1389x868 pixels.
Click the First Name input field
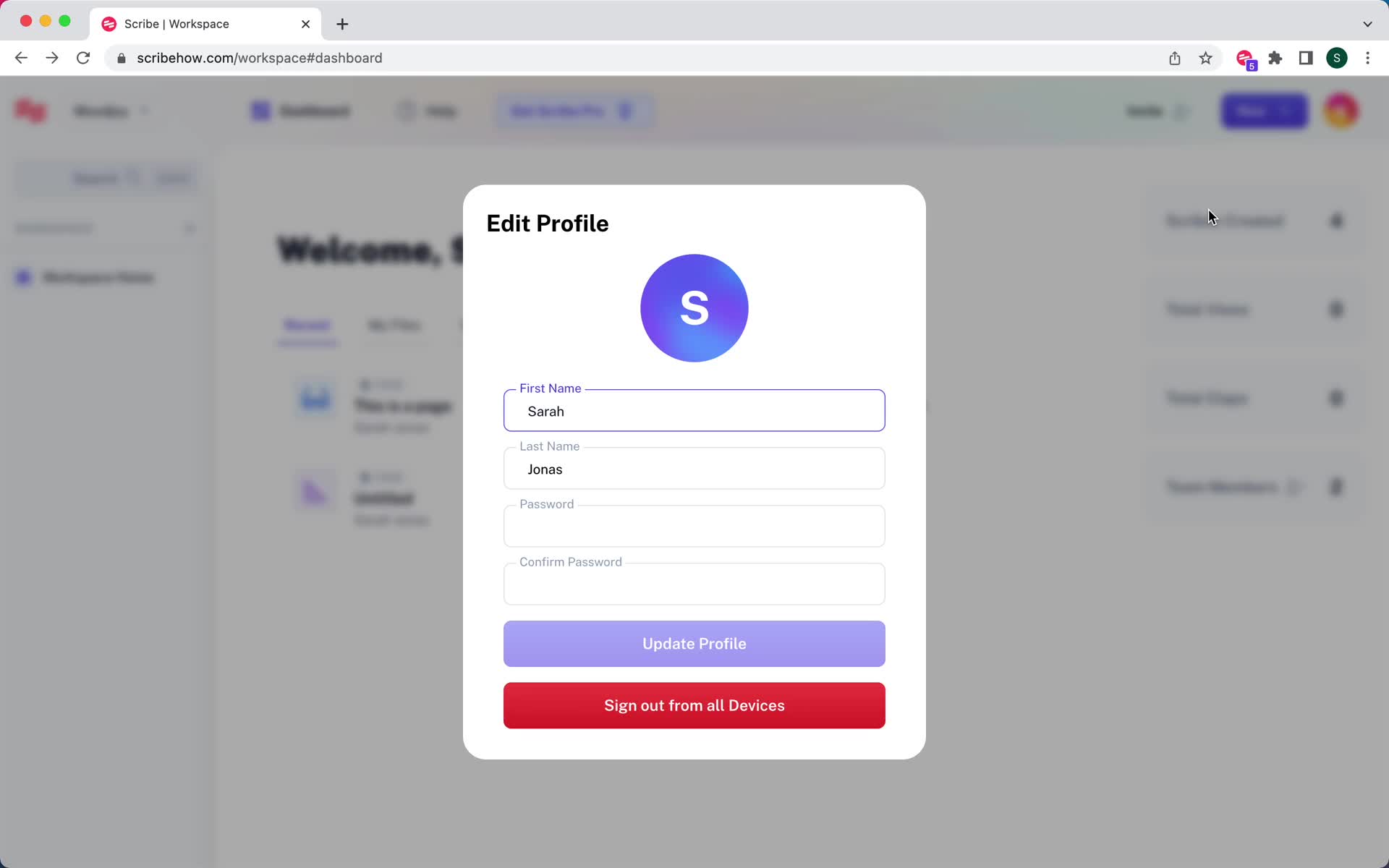pos(694,411)
